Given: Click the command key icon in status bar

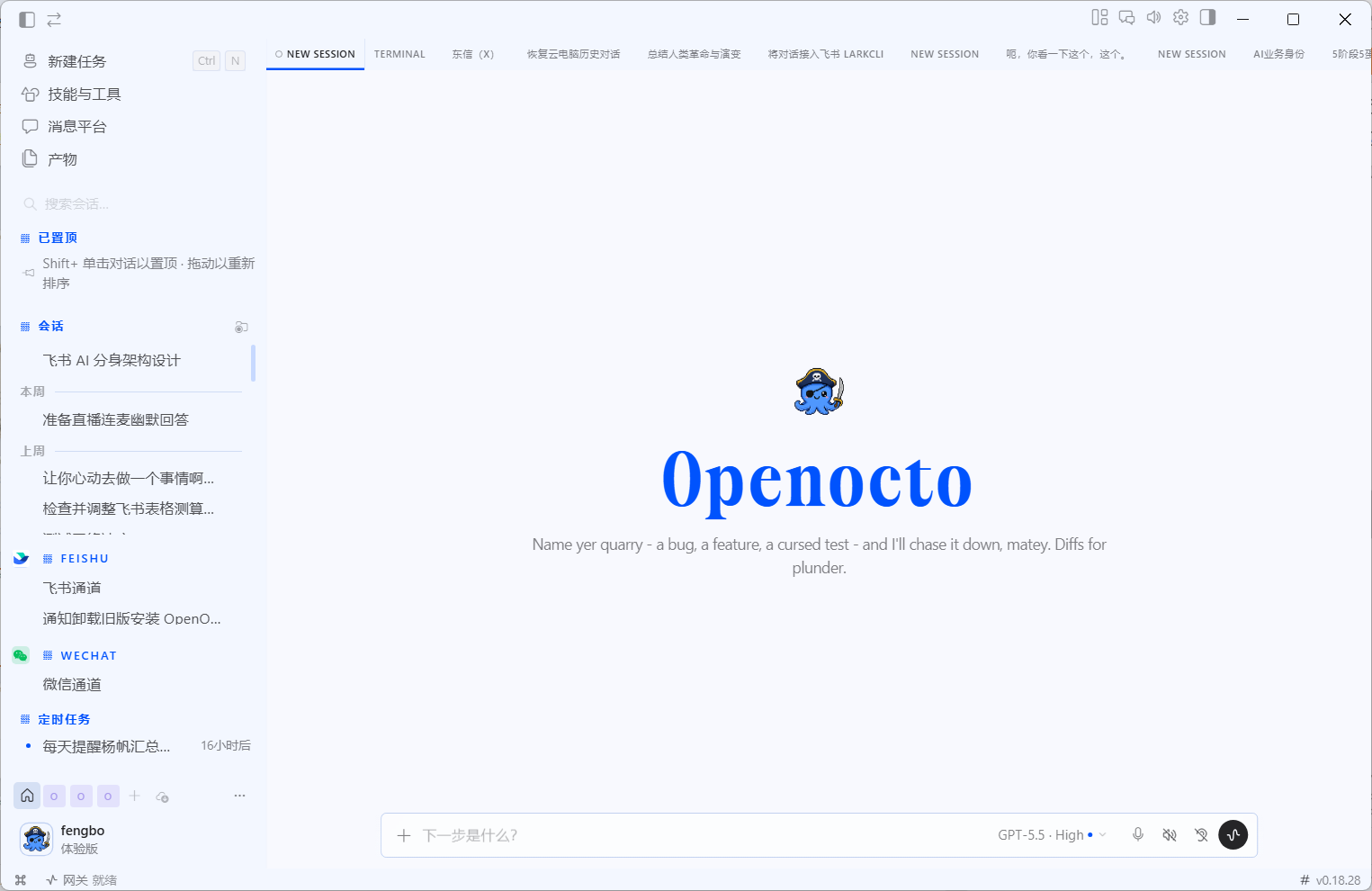Looking at the screenshot, I should coord(21,880).
